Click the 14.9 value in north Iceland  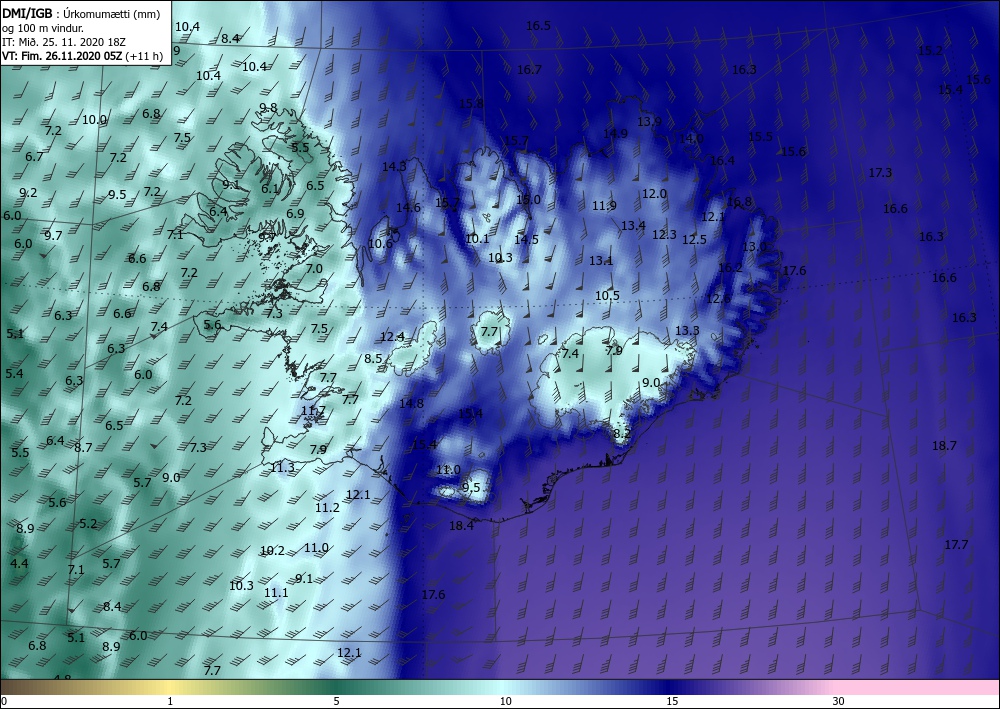(615, 134)
